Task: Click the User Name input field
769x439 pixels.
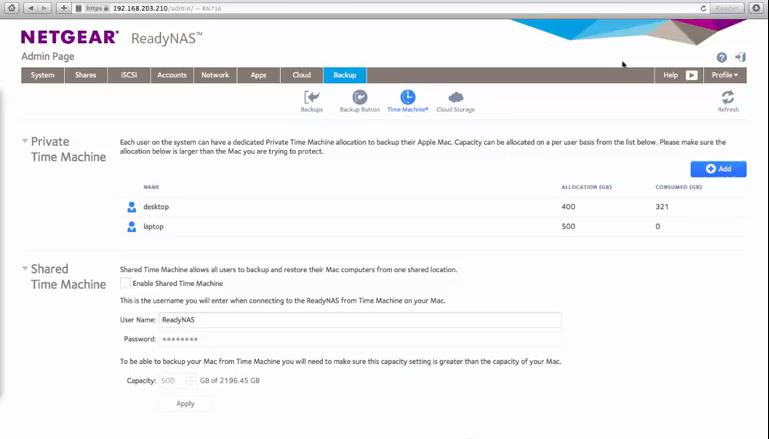Action: [x=360, y=320]
